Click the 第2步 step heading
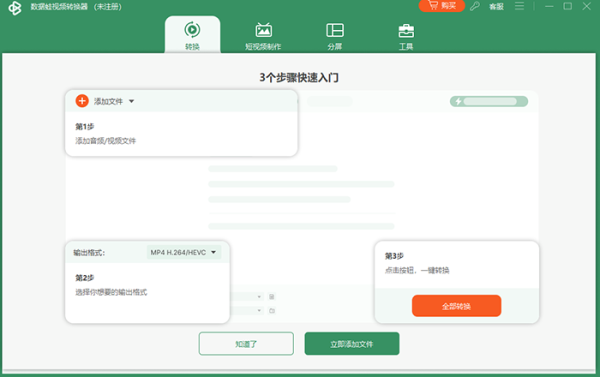This screenshot has height=377, width=600. point(85,277)
